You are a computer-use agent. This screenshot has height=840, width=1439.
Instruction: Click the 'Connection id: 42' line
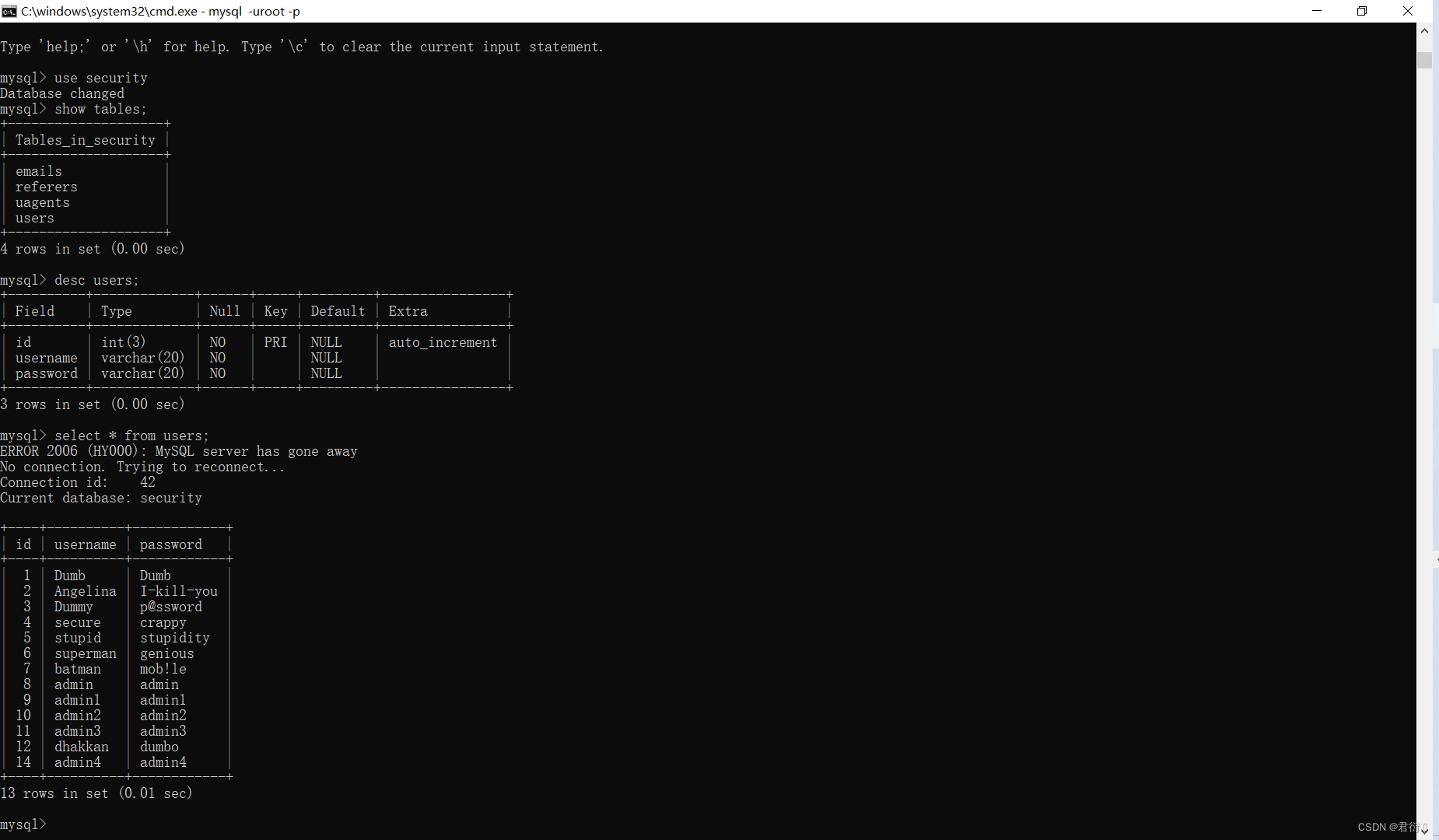[x=78, y=482]
